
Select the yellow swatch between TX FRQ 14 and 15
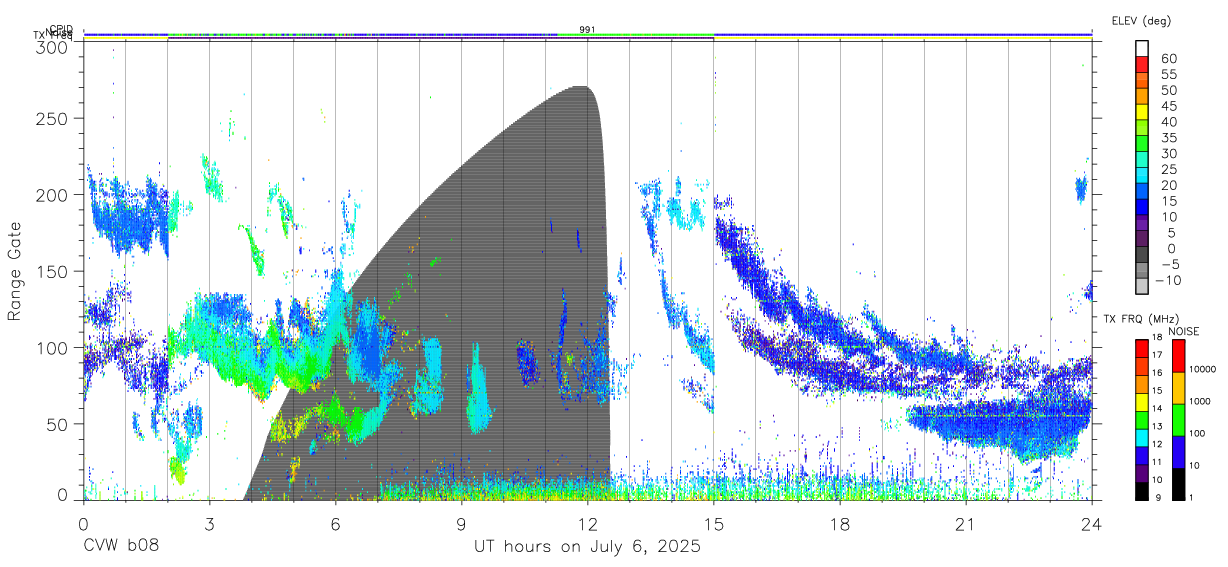click(1142, 400)
